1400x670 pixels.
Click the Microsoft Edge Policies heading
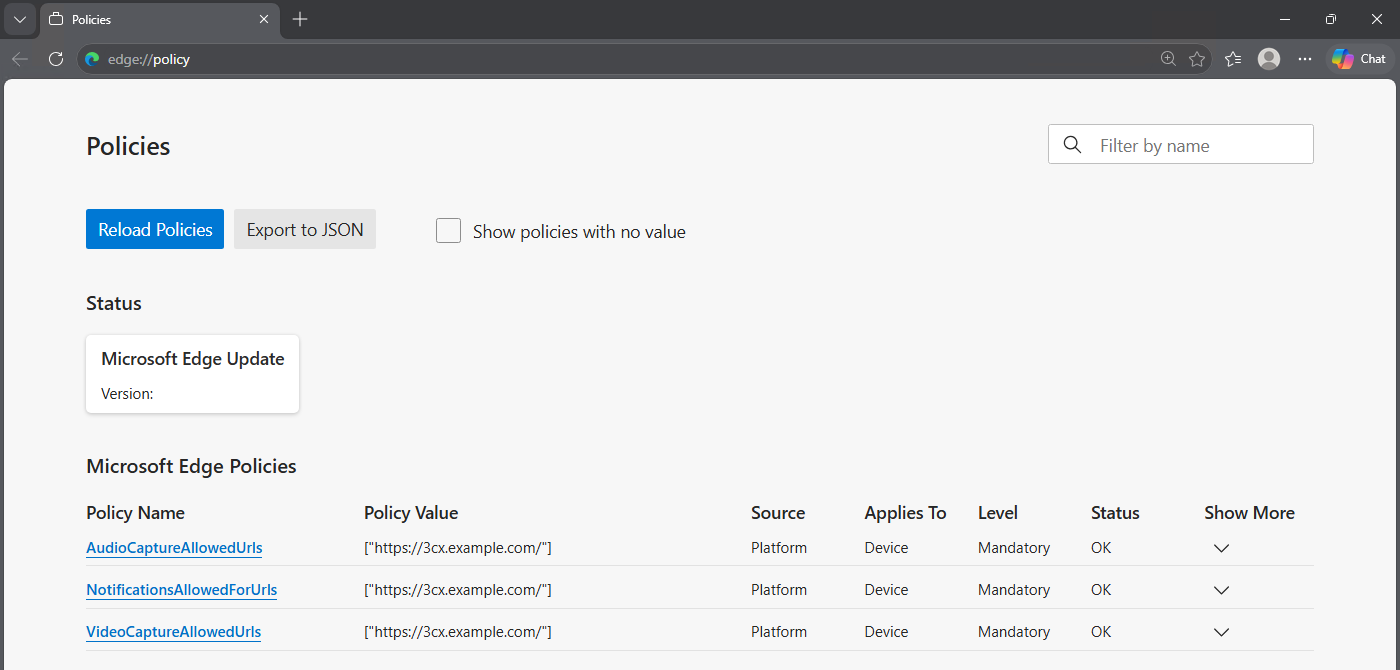point(191,466)
